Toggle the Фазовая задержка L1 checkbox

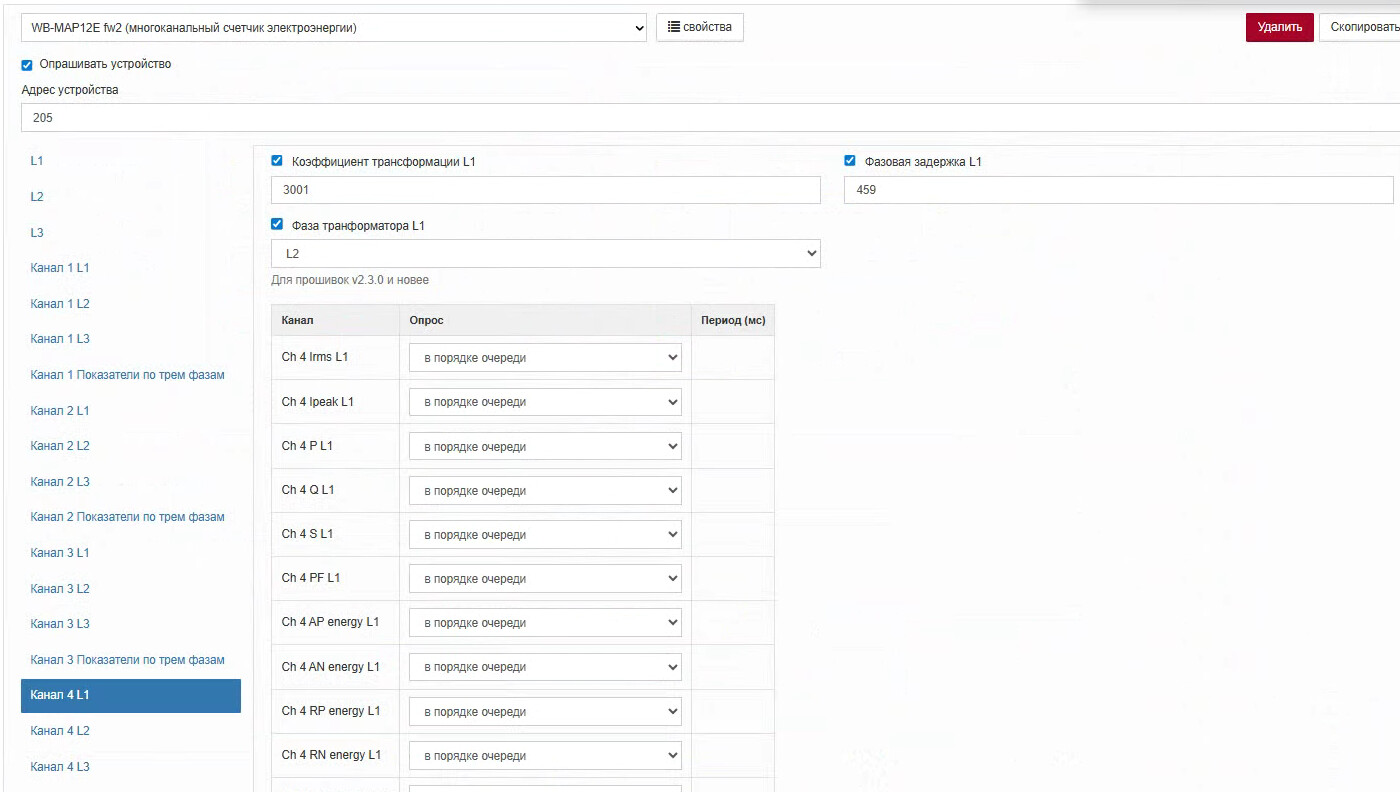click(850, 161)
